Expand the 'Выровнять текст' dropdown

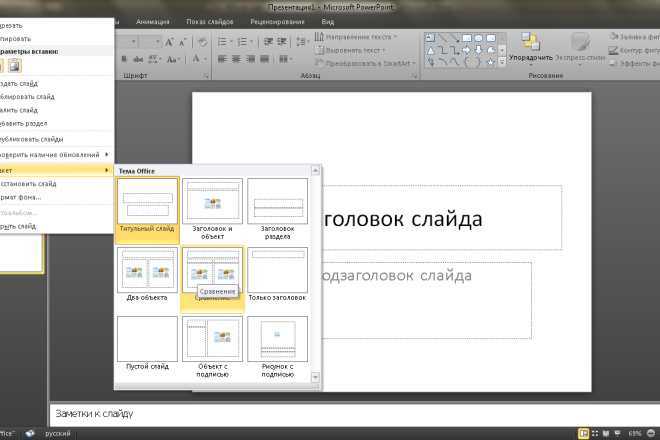(x=356, y=48)
